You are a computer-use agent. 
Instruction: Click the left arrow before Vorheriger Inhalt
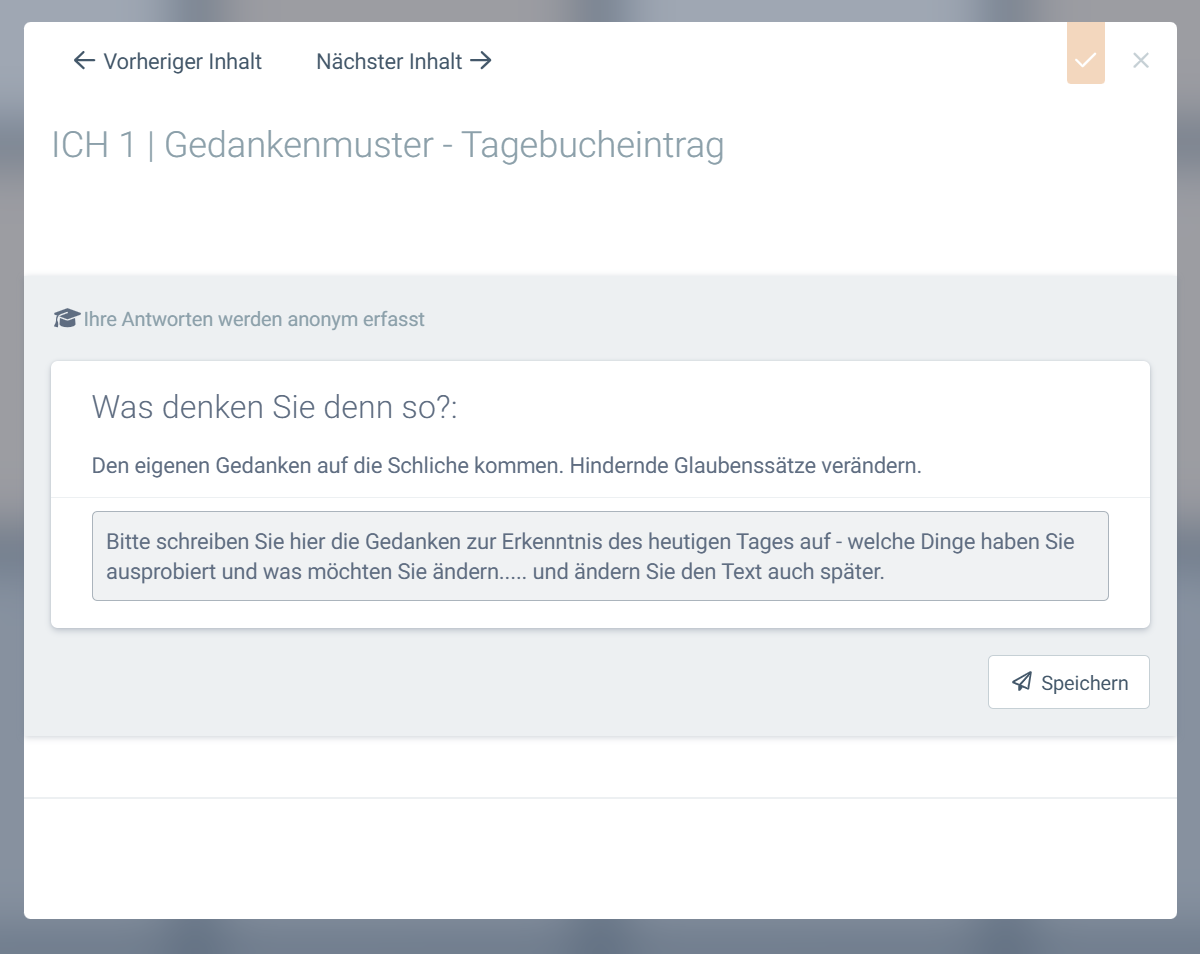(x=84, y=61)
